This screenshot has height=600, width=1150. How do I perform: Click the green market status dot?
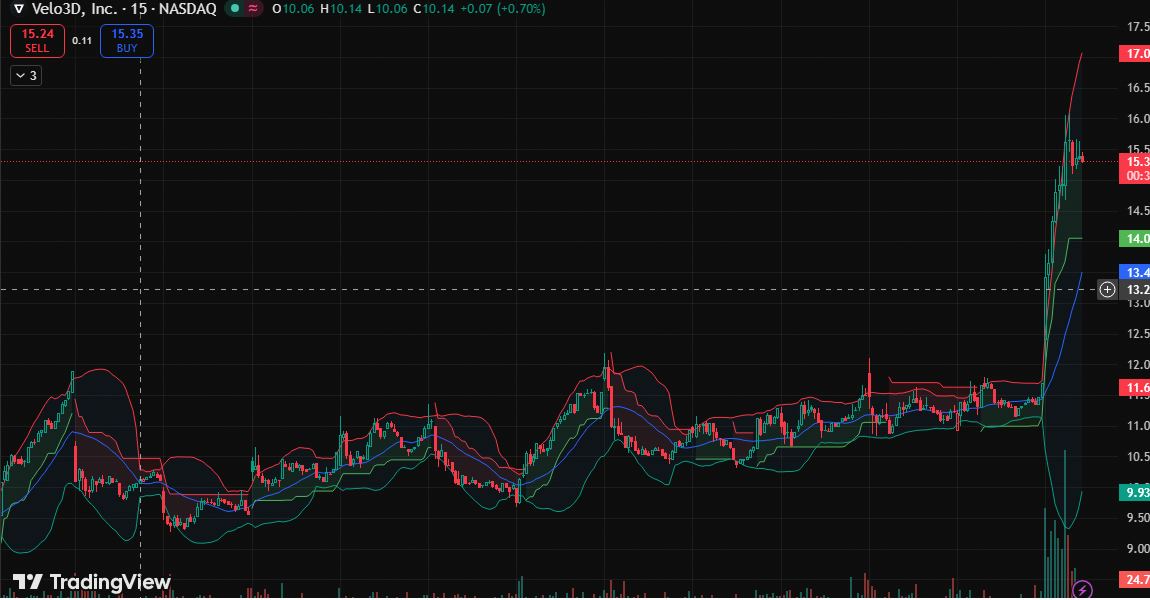click(235, 9)
